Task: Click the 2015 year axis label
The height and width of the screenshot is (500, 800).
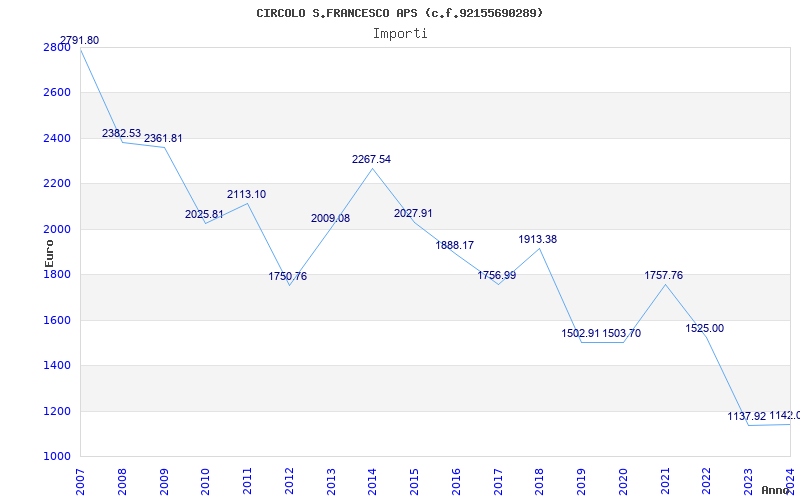Action: [414, 482]
